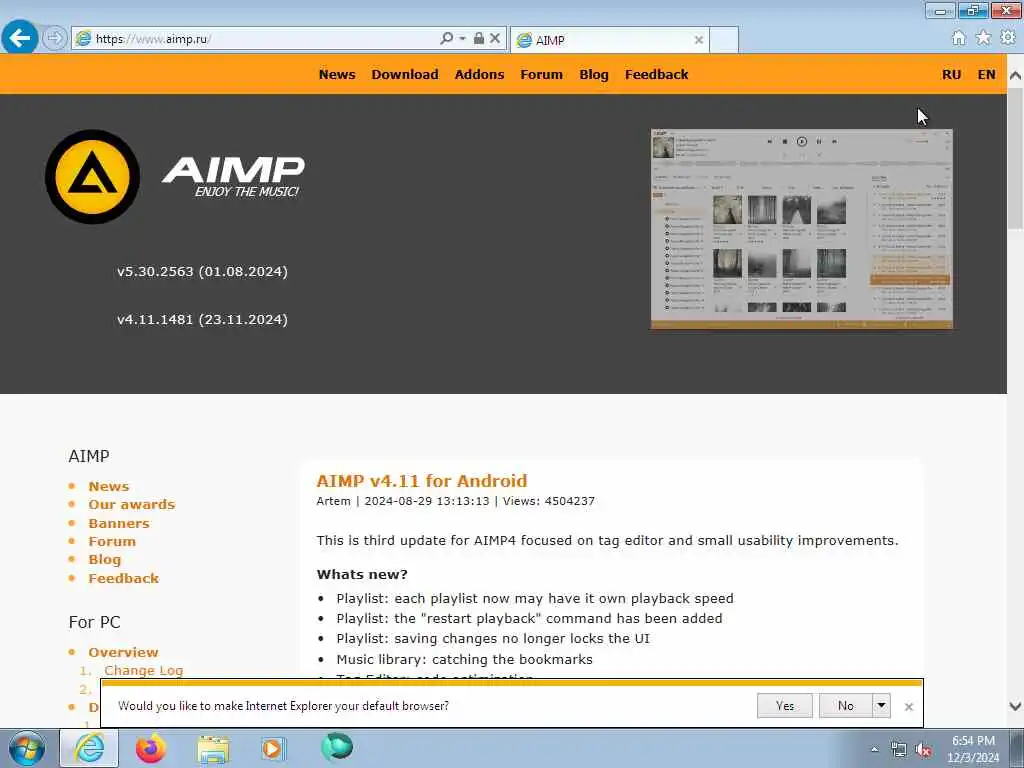View the security lock icon info
Viewport: 1024px width, 768px height.
(479, 39)
